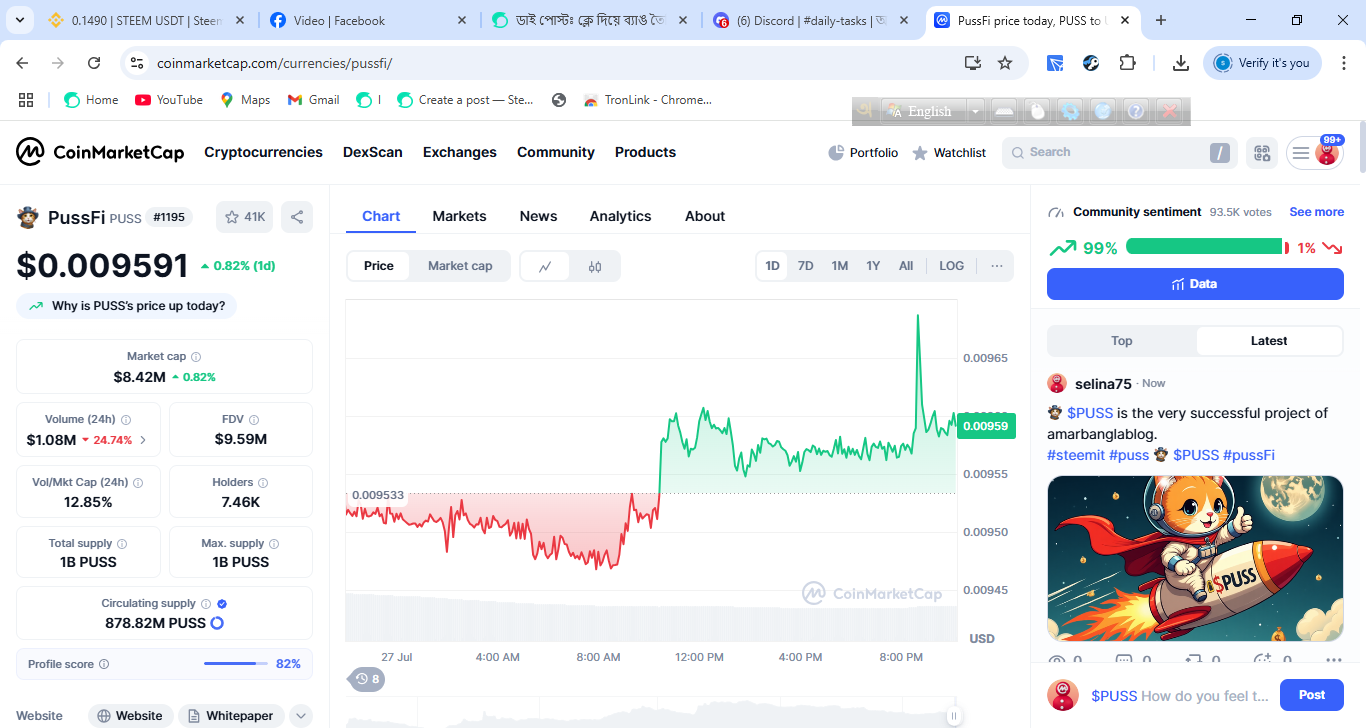Select the Market cap chart toggle
This screenshot has height=728, width=1366.
460,266
